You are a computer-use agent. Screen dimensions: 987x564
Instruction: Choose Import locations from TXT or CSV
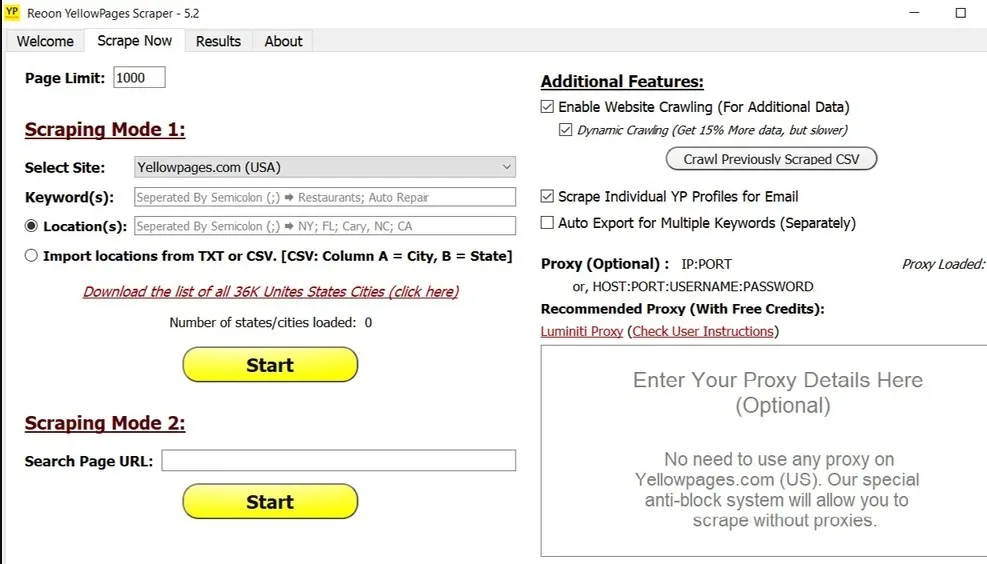pos(32,256)
